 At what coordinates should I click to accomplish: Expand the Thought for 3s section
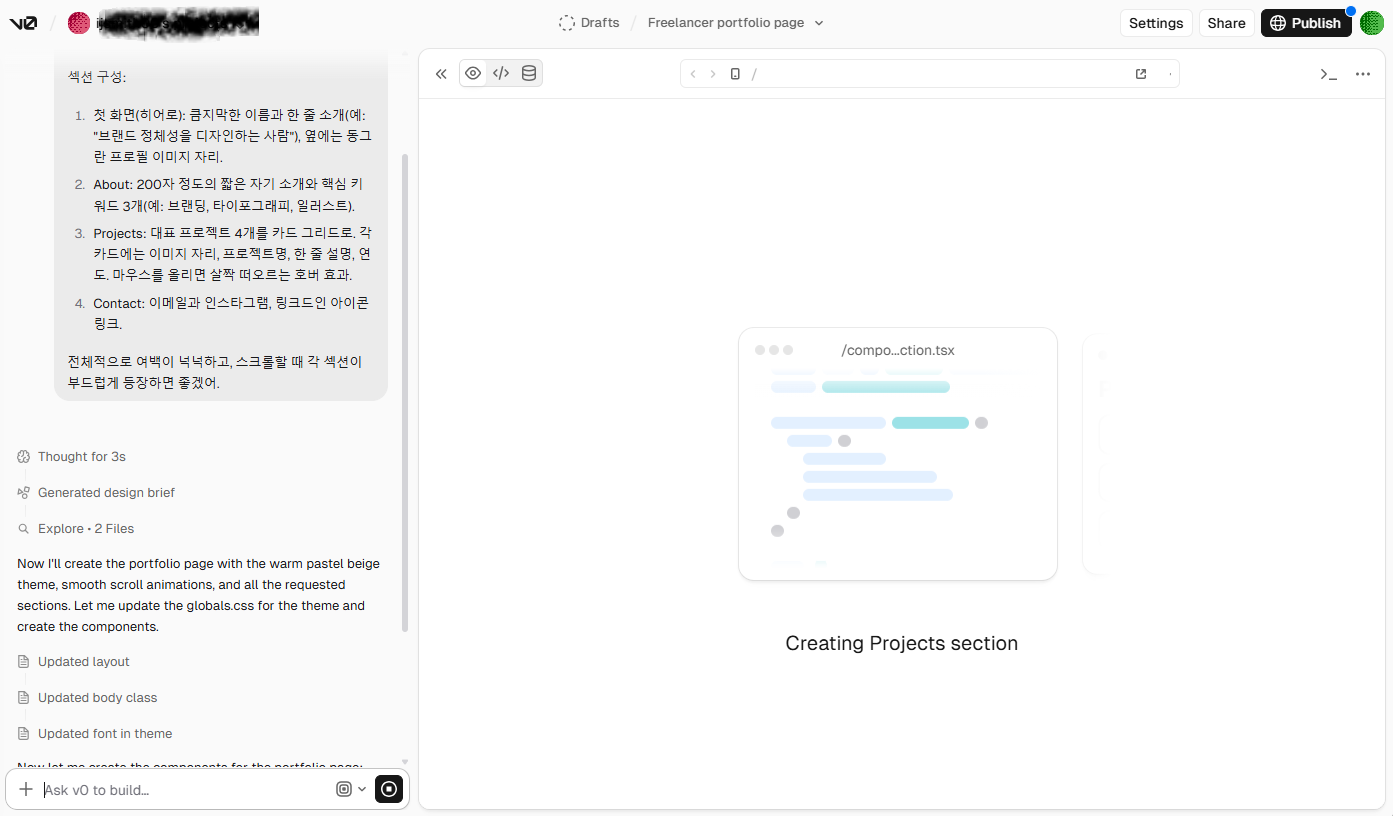81,457
